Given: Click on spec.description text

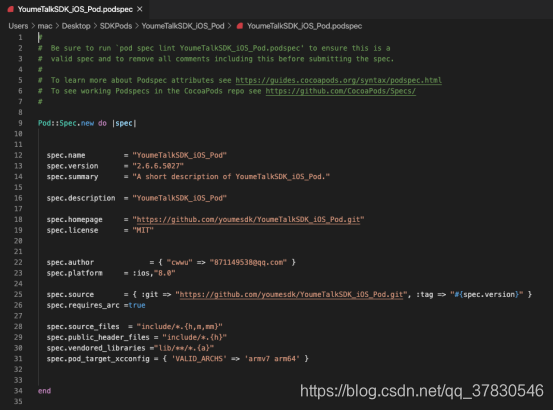Looking at the screenshot, I should click(81, 198).
